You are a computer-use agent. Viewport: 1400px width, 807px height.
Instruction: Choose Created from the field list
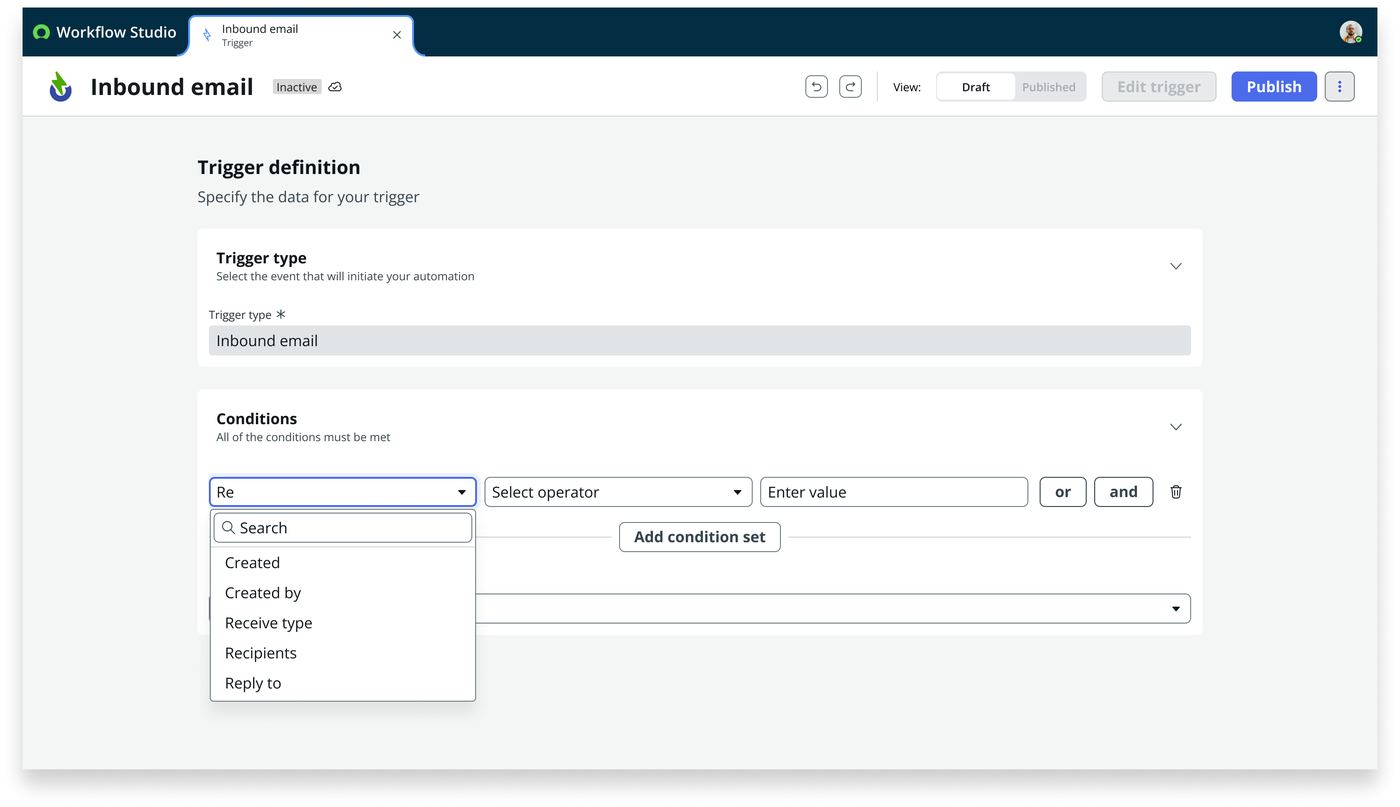tap(343, 563)
